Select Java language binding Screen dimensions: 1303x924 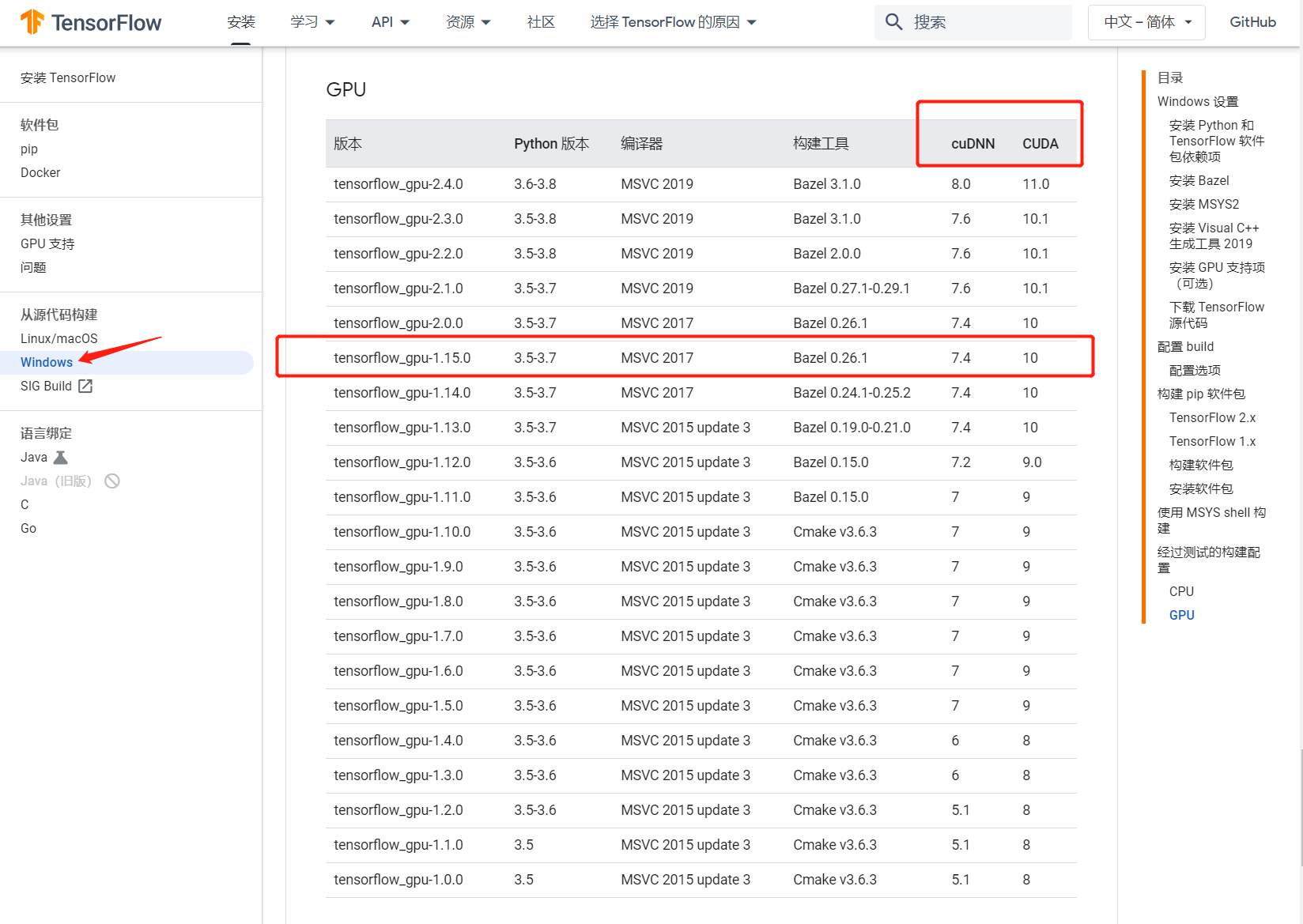tap(34, 457)
